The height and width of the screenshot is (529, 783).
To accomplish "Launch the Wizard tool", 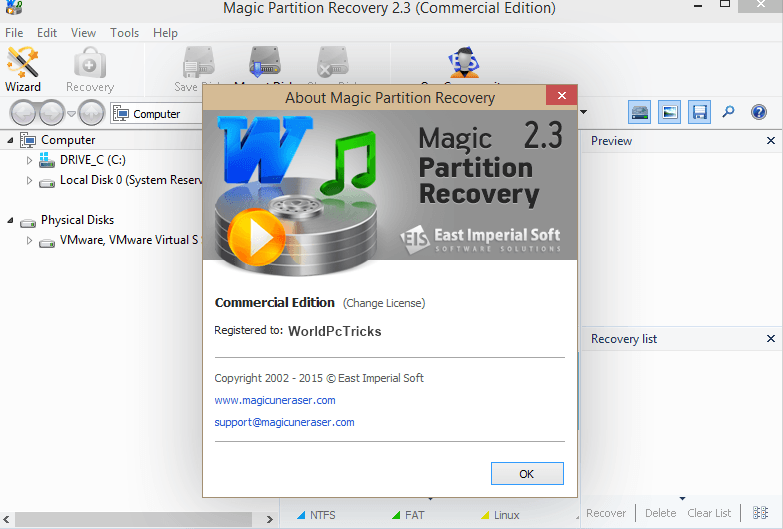I will [x=22, y=69].
